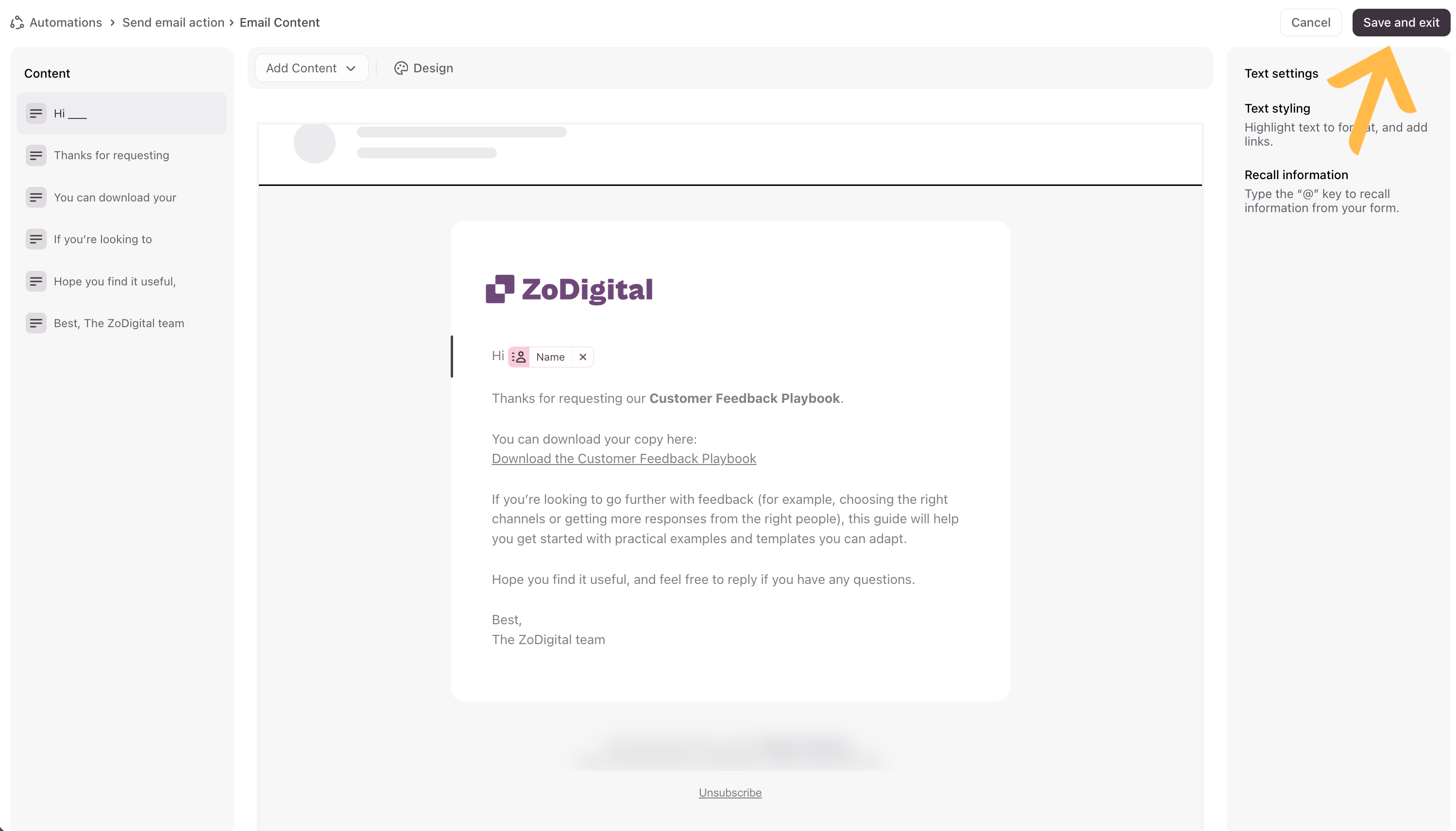Viewport: 1456px width, 831px height.
Task: Click the Cancel button
Action: (x=1310, y=22)
